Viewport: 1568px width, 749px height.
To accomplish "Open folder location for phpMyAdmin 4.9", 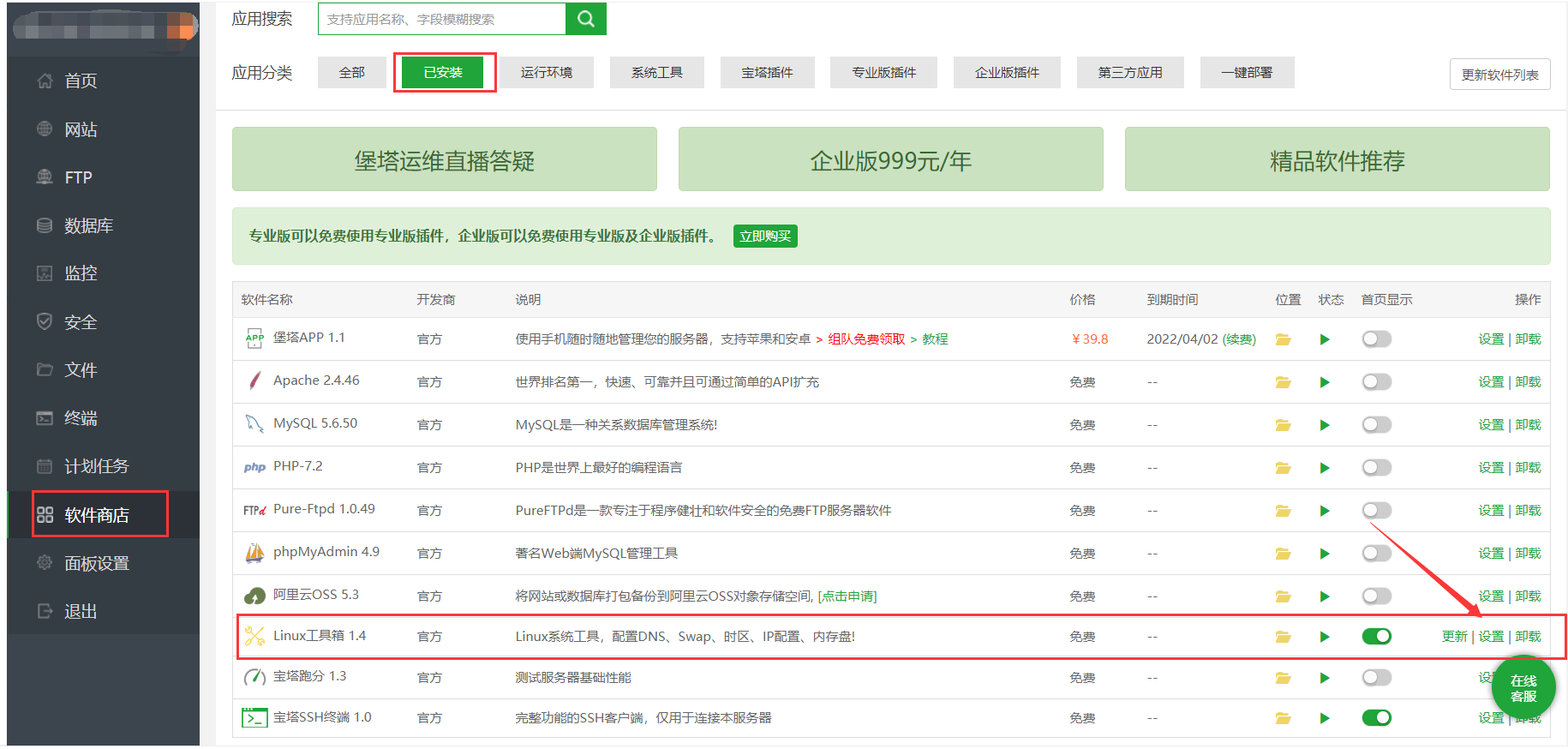I will pos(1283,554).
